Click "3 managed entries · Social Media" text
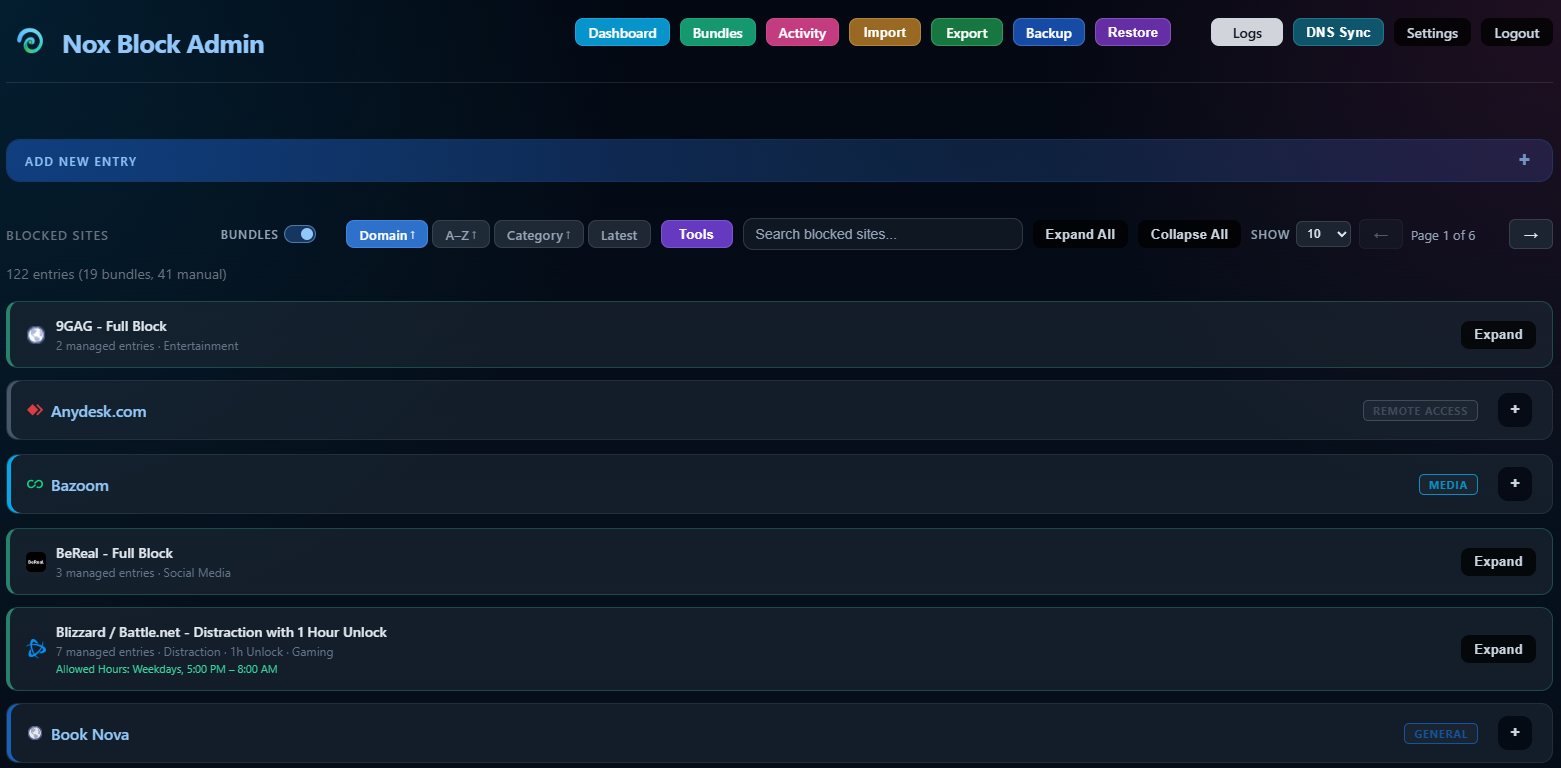The image size is (1561, 768). (x=143, y=573)
